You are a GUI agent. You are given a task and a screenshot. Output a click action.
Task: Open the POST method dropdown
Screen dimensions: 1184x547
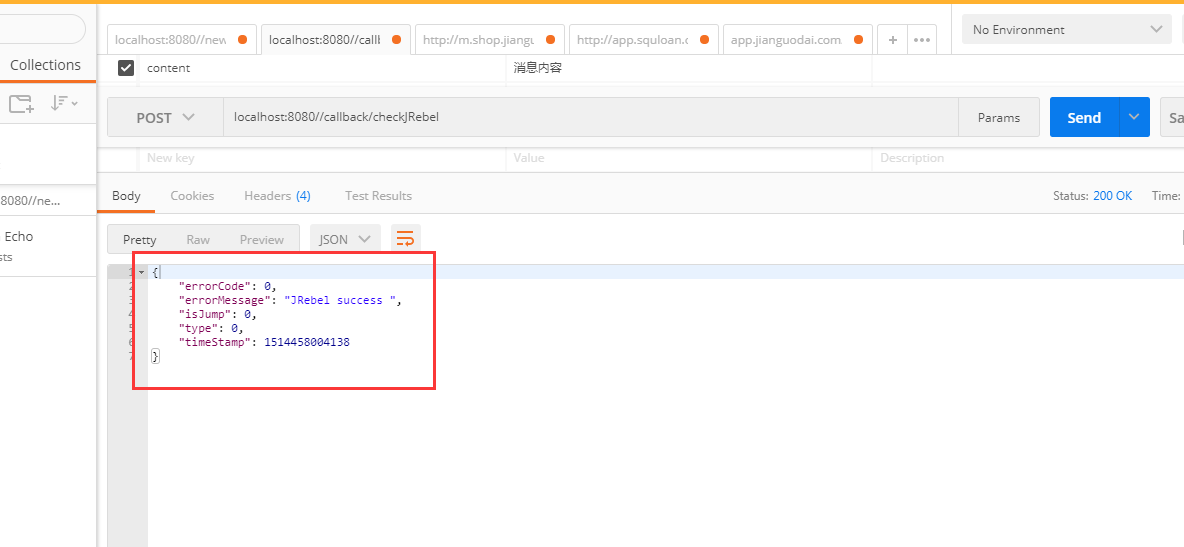(165, 117)
